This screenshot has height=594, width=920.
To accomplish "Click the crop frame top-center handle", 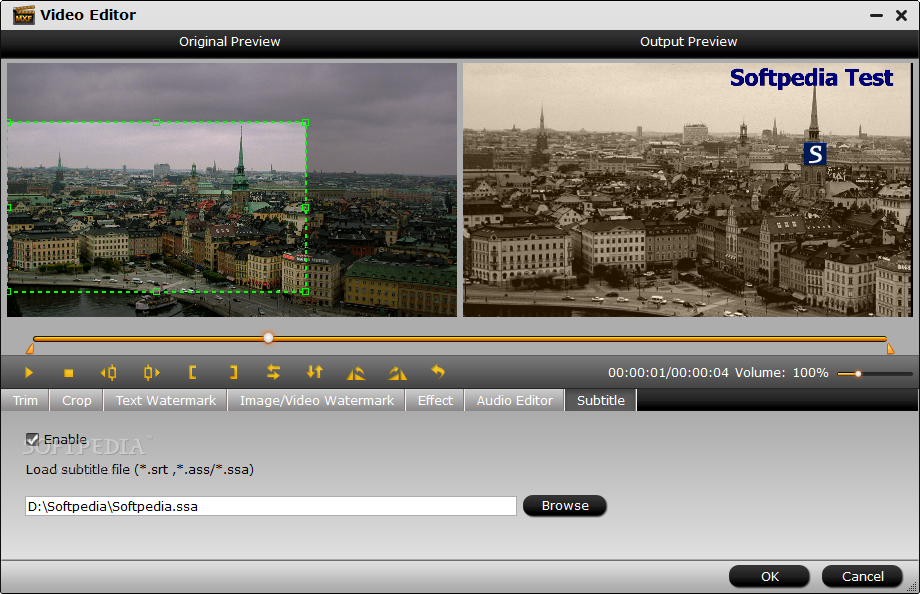I will (157, 123).
